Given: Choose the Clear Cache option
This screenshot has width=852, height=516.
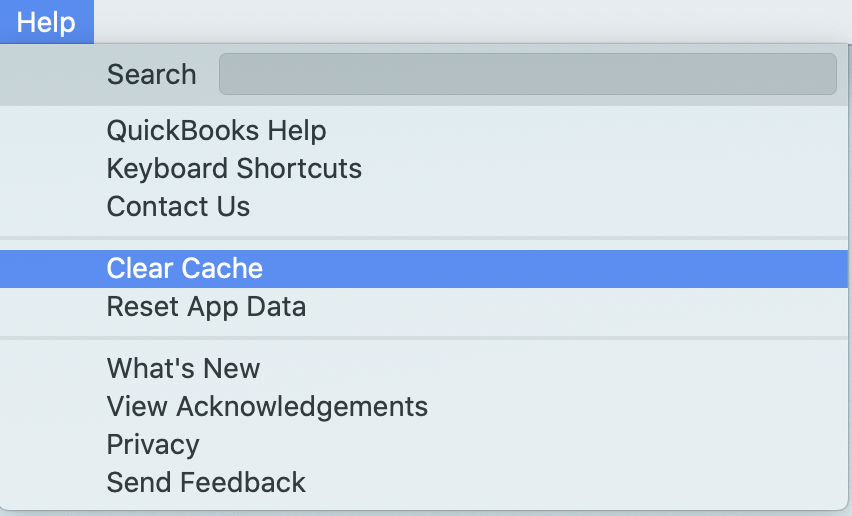Looking at the screenshot, I should point(185,268).
